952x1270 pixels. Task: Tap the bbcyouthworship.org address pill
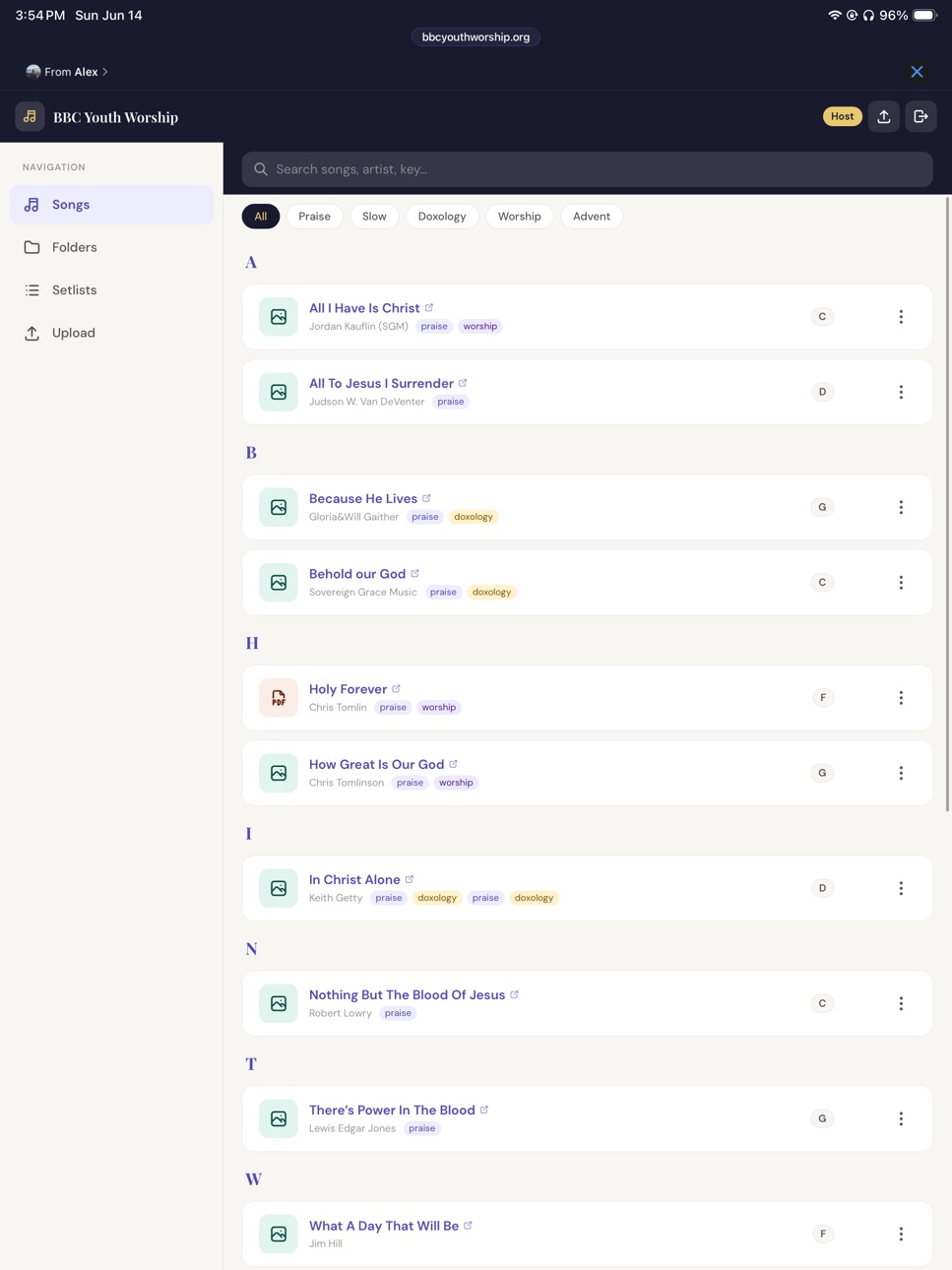(476, 37)
